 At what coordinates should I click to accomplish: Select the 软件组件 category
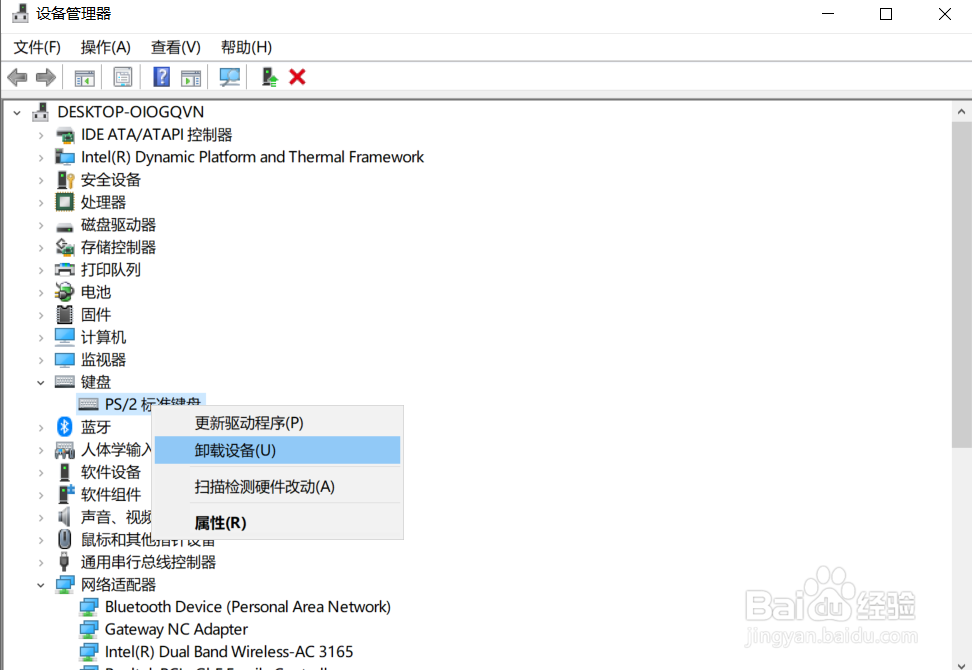point(111,495)
